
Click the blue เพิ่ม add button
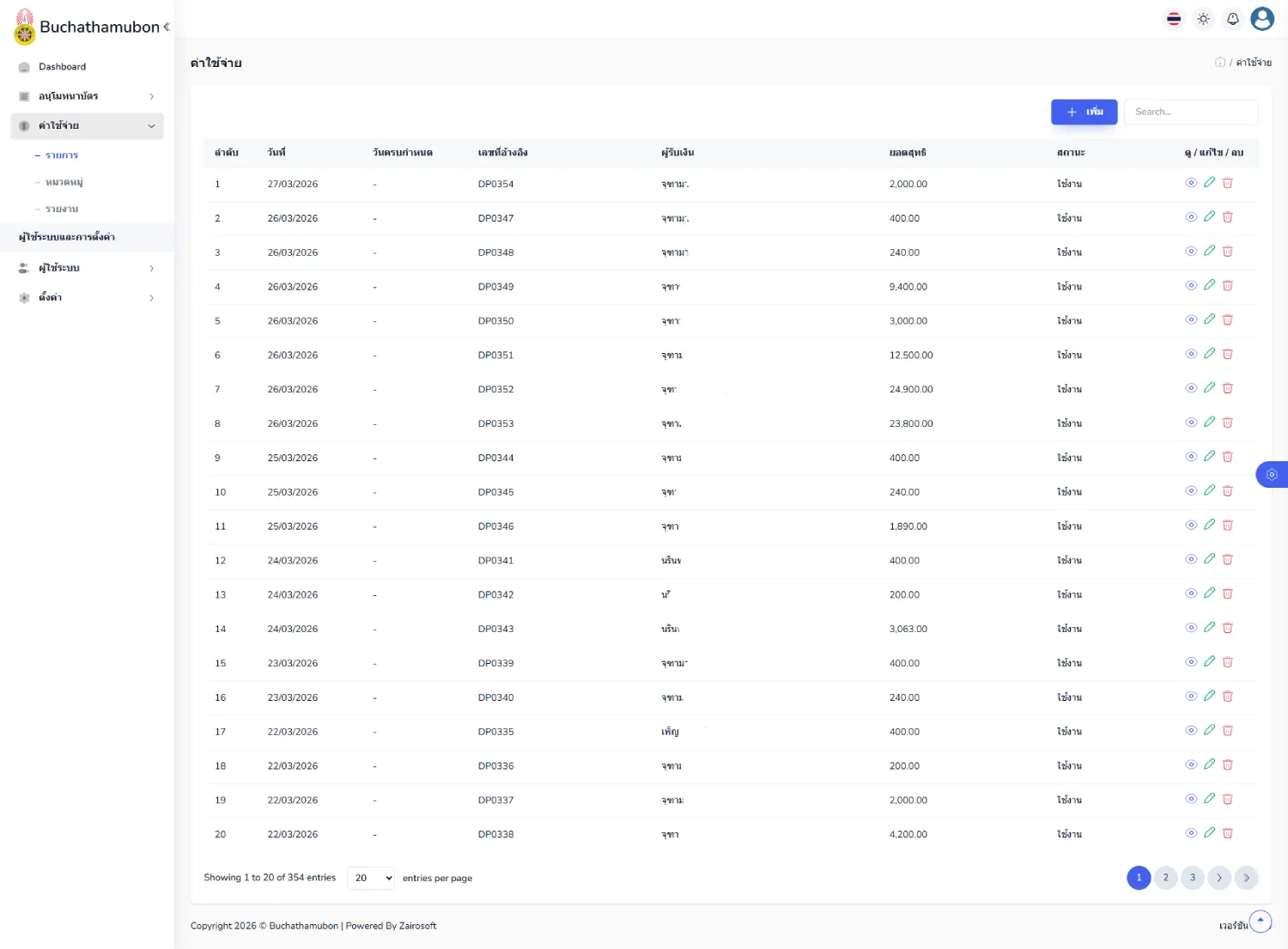click(1084, 112)
